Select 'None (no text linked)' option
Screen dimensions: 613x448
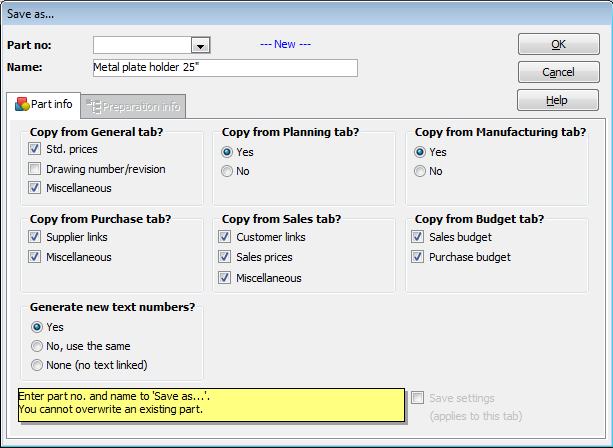click(37, 365)
